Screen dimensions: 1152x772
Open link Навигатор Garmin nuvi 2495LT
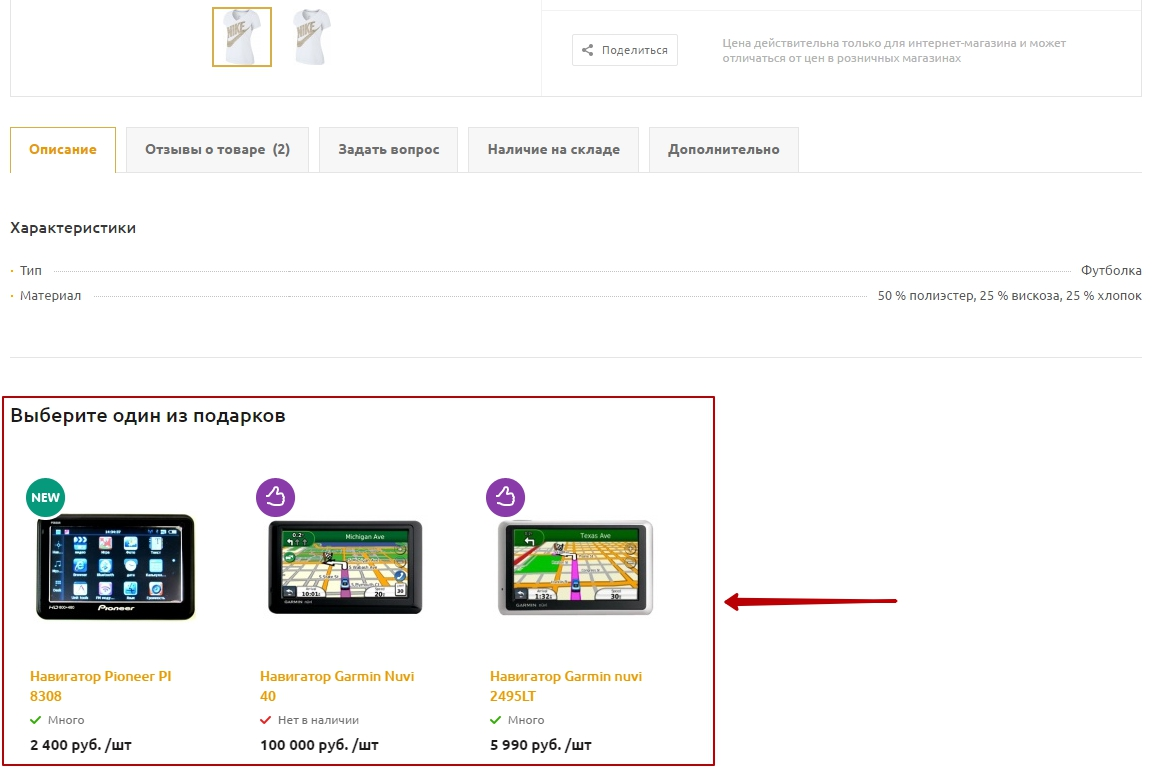coord(566,686)
